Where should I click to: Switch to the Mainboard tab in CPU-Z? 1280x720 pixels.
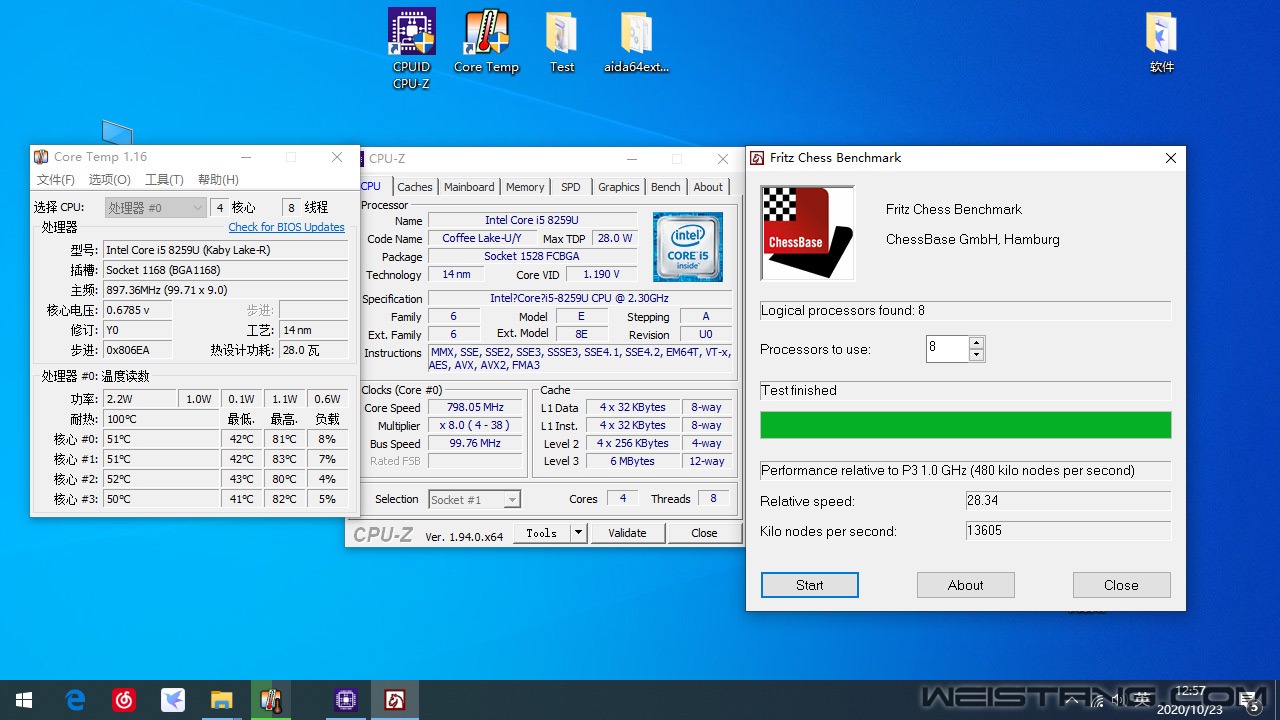469,187
